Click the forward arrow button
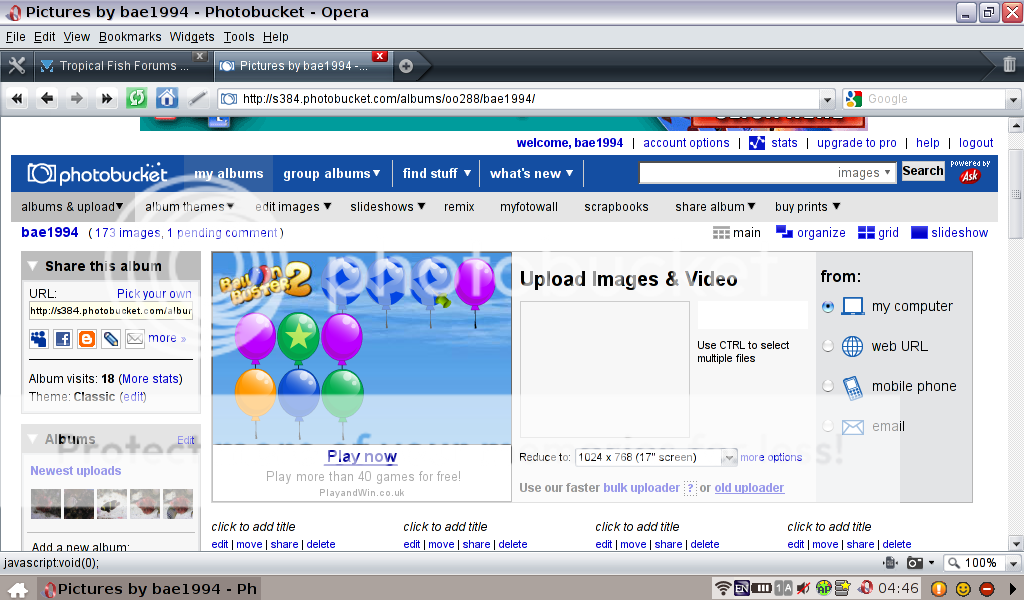 tap(76, 99)
